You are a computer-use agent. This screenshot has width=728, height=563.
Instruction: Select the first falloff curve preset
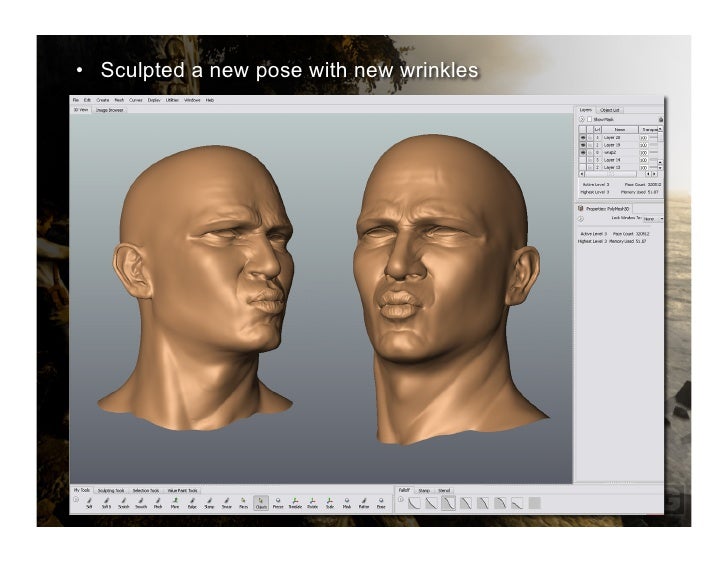click(x=413, y=502)
